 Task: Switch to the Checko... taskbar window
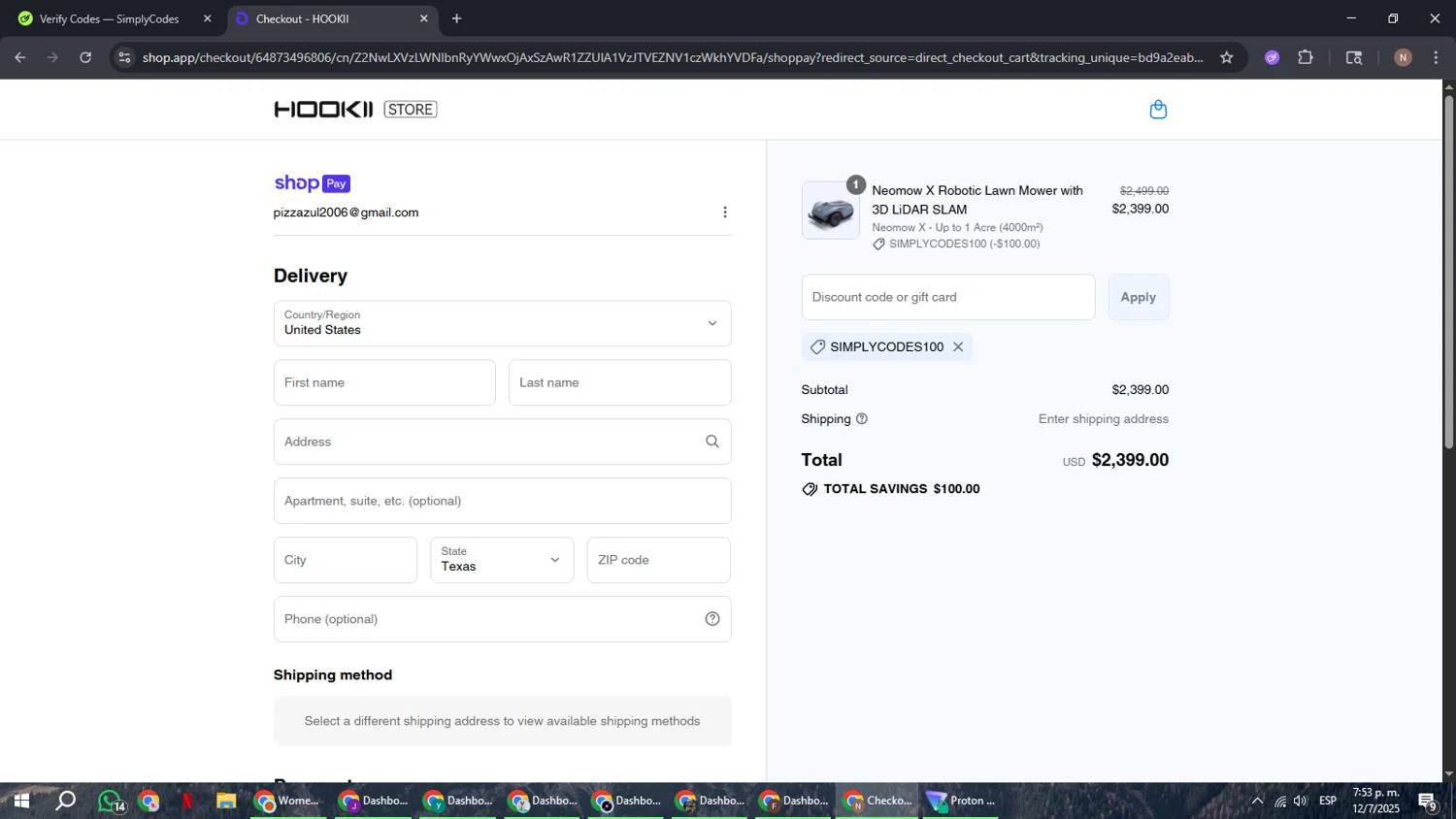click(x=877, y=801)
